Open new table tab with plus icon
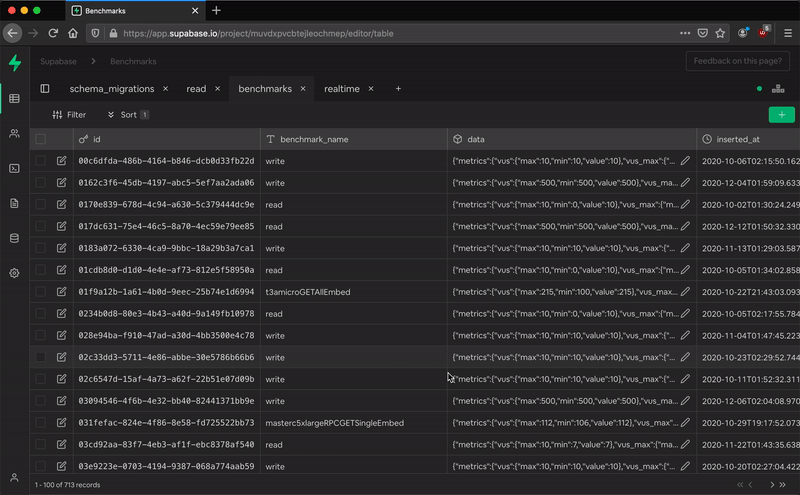Viewport: 800px width, 495px height. pos(398,89)
